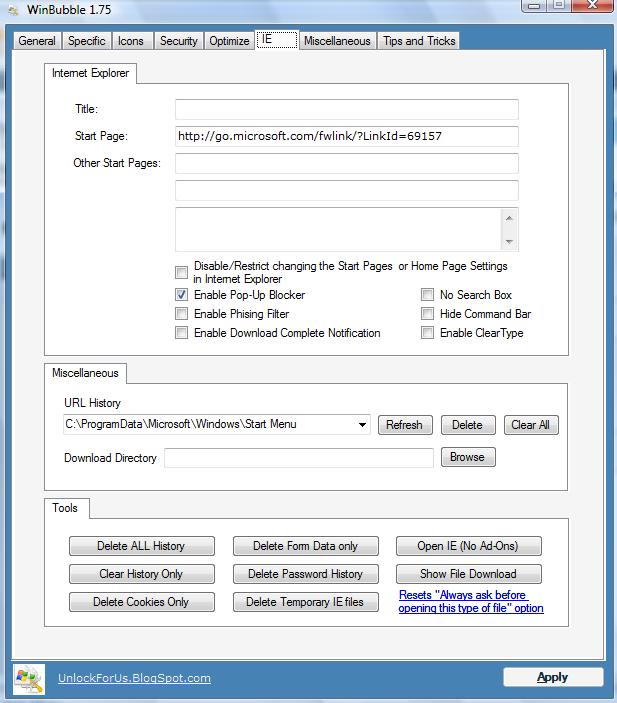The width and height of the screenshot is (617, 703).
Task: Open the Optimize tab
Action: point(229,41)
